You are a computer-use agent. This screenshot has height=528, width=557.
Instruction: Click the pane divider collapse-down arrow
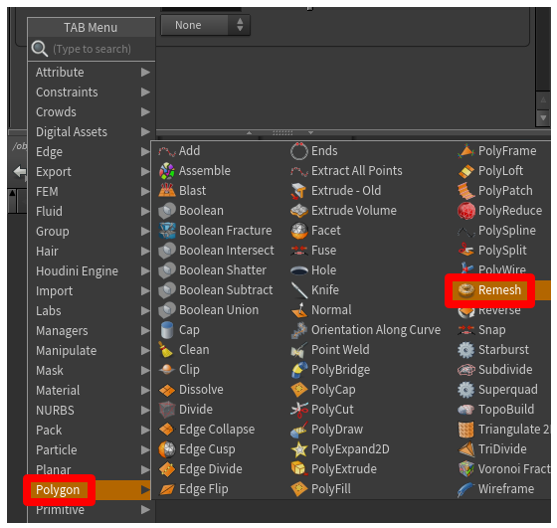pos(310,133)
